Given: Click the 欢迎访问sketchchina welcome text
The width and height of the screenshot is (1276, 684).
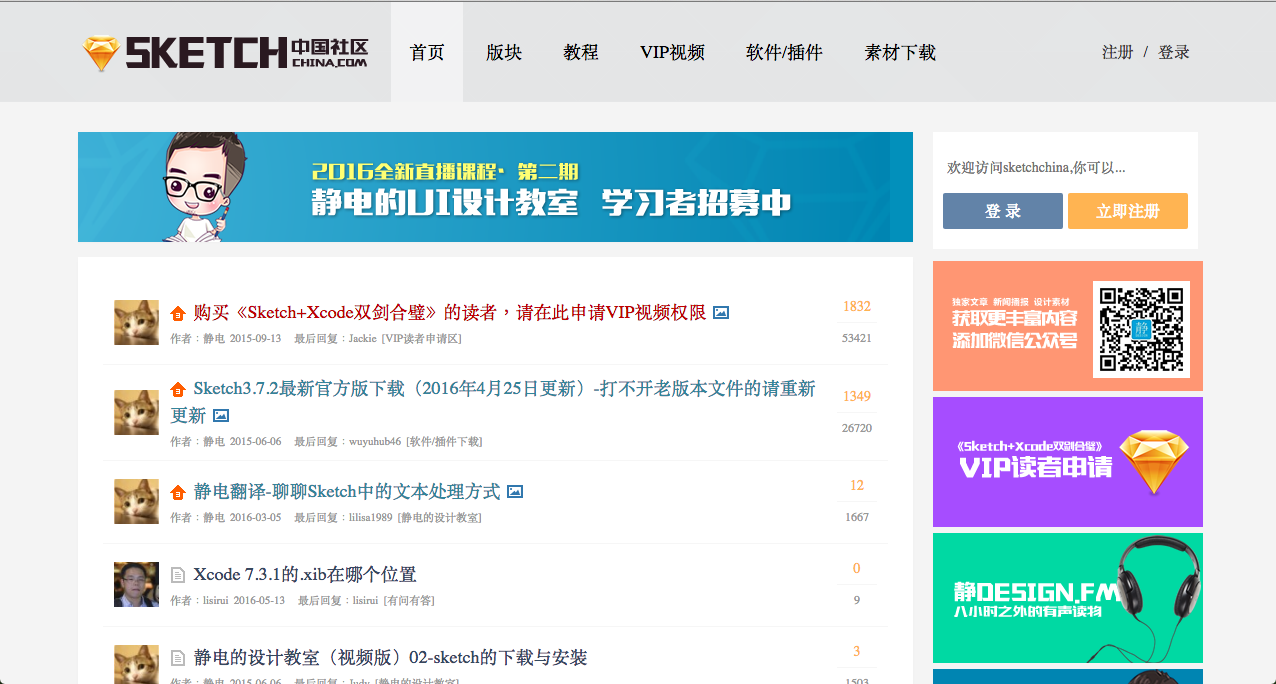Looking at the screenshot, I should 1036,167.
